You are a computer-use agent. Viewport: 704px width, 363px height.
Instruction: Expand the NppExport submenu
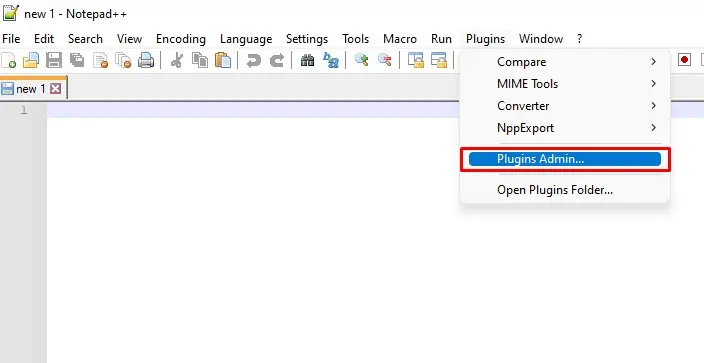coord(565,128)
